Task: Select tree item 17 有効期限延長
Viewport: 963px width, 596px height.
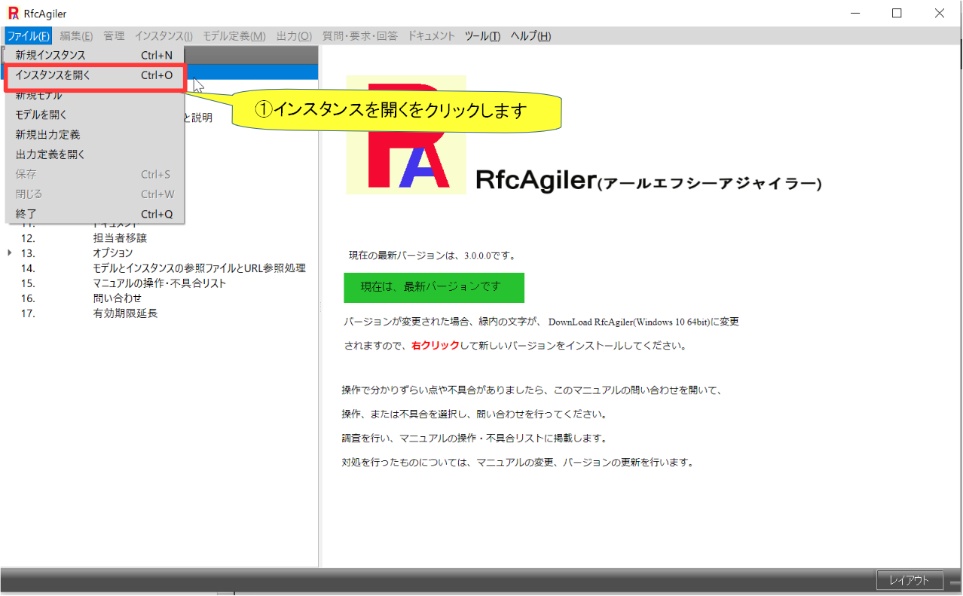Action: [x=125, y=313]
